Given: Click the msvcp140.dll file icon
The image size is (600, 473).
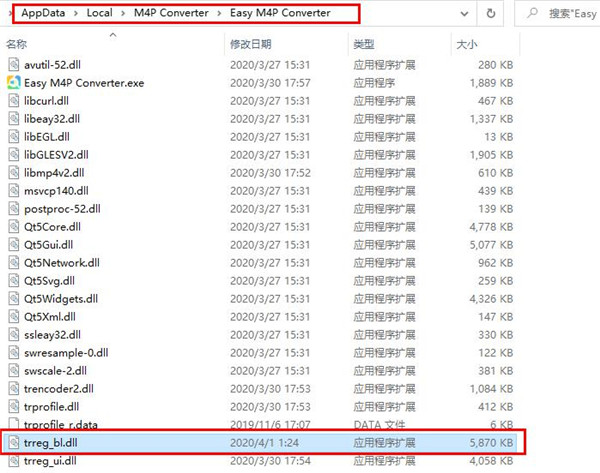Looking at the screenshot, I should (x=14, y=191).
